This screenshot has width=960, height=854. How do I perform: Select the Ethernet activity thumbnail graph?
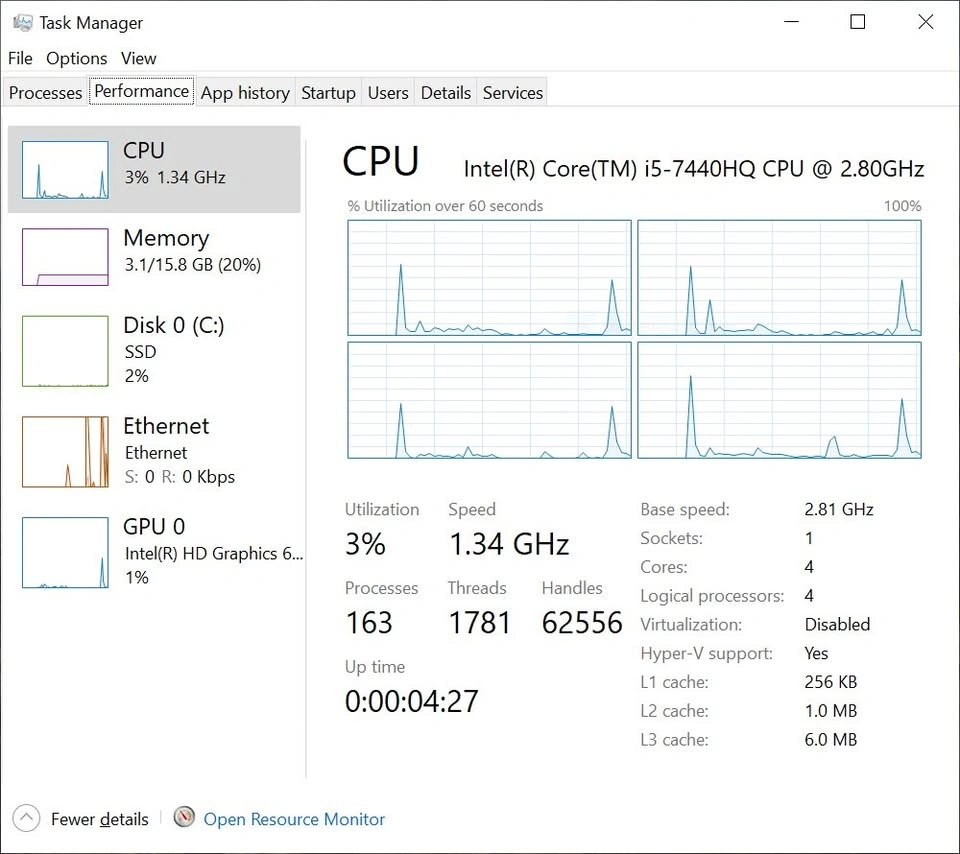(x=65, y=452)
